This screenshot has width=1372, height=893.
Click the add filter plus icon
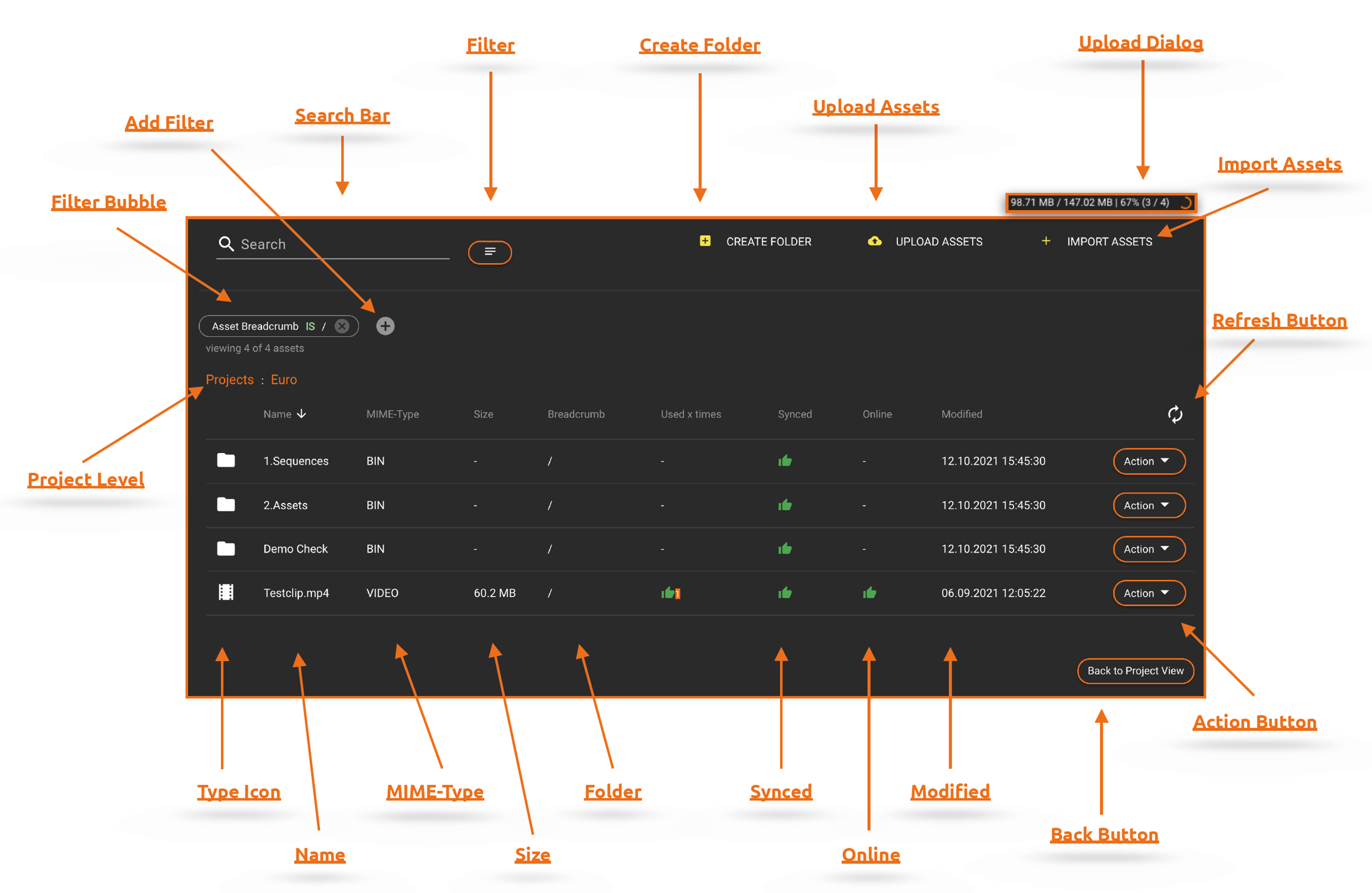385,326
